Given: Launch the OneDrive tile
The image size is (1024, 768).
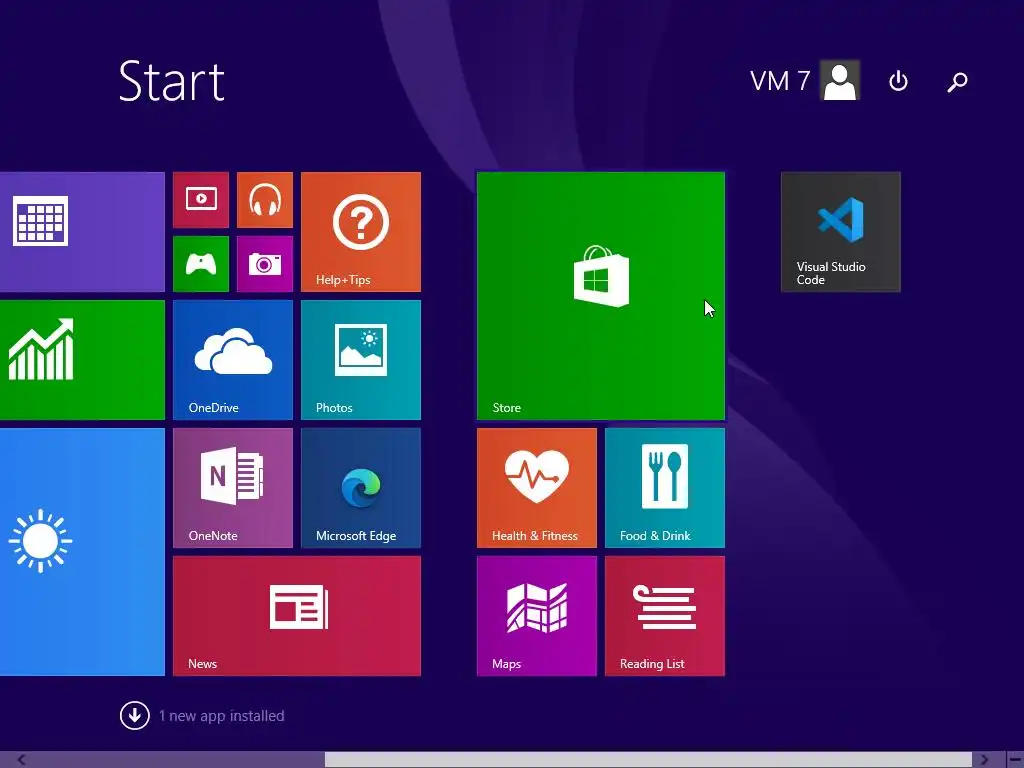Looking at the screenshot, I should 233,360.
